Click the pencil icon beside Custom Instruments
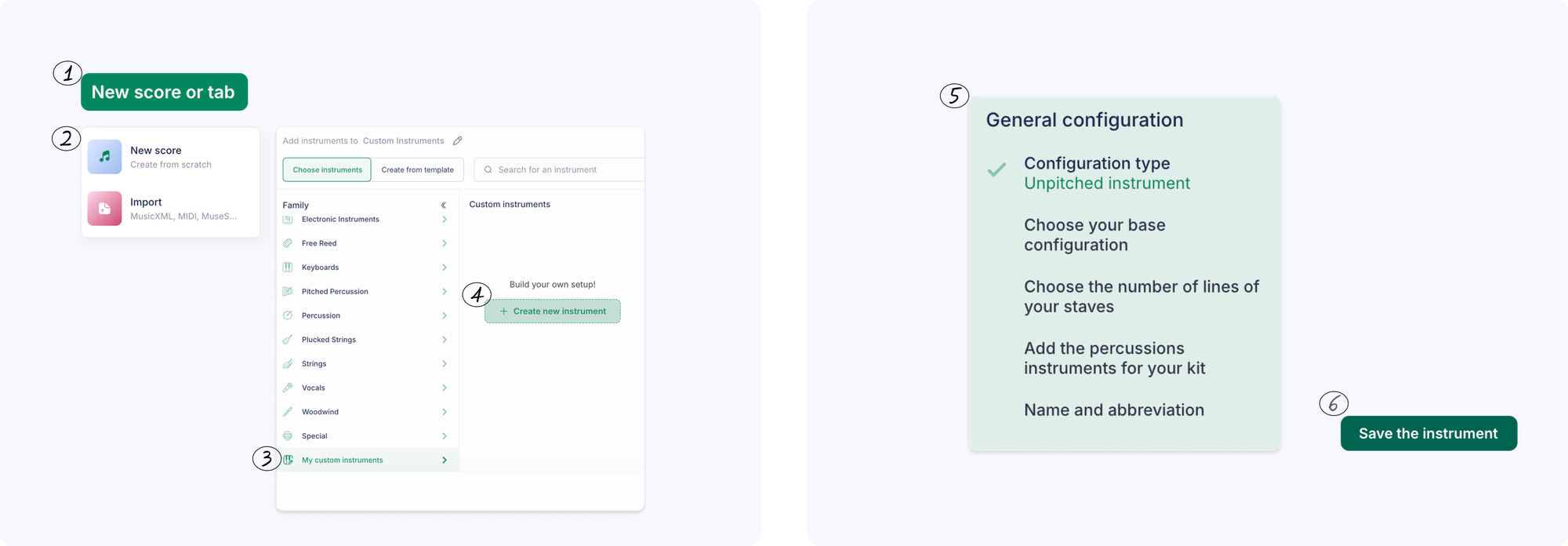This screenshot has width=1568, height=546. coord(458,141)
